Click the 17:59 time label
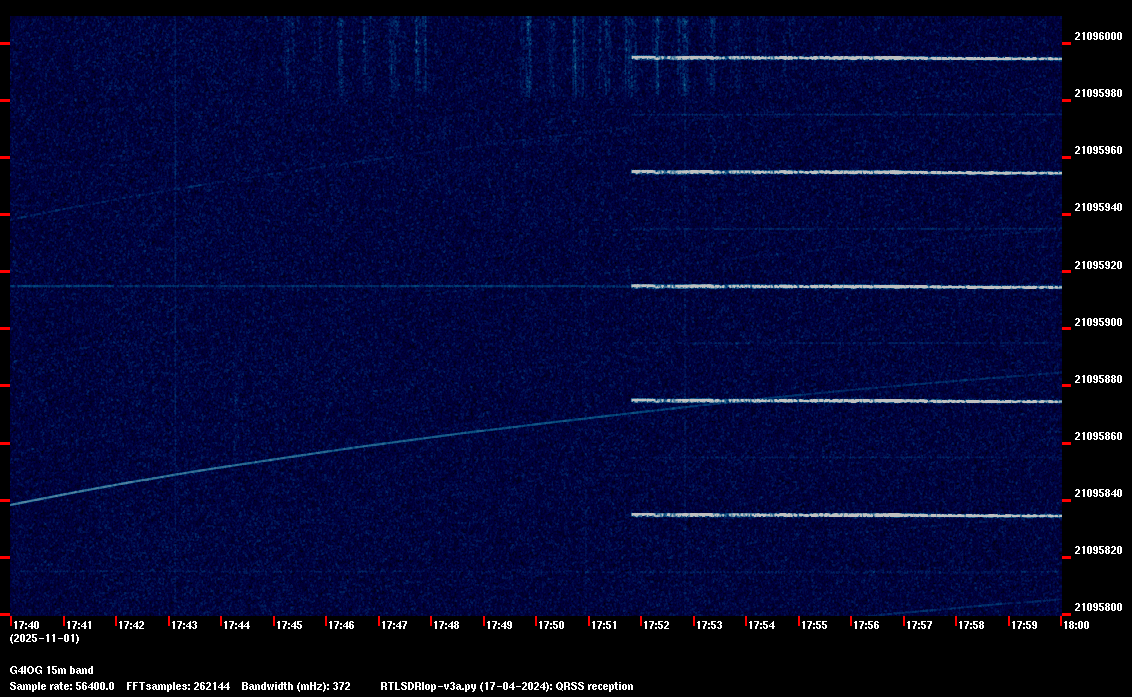1132x697 pixels. tap(1024, 625)
